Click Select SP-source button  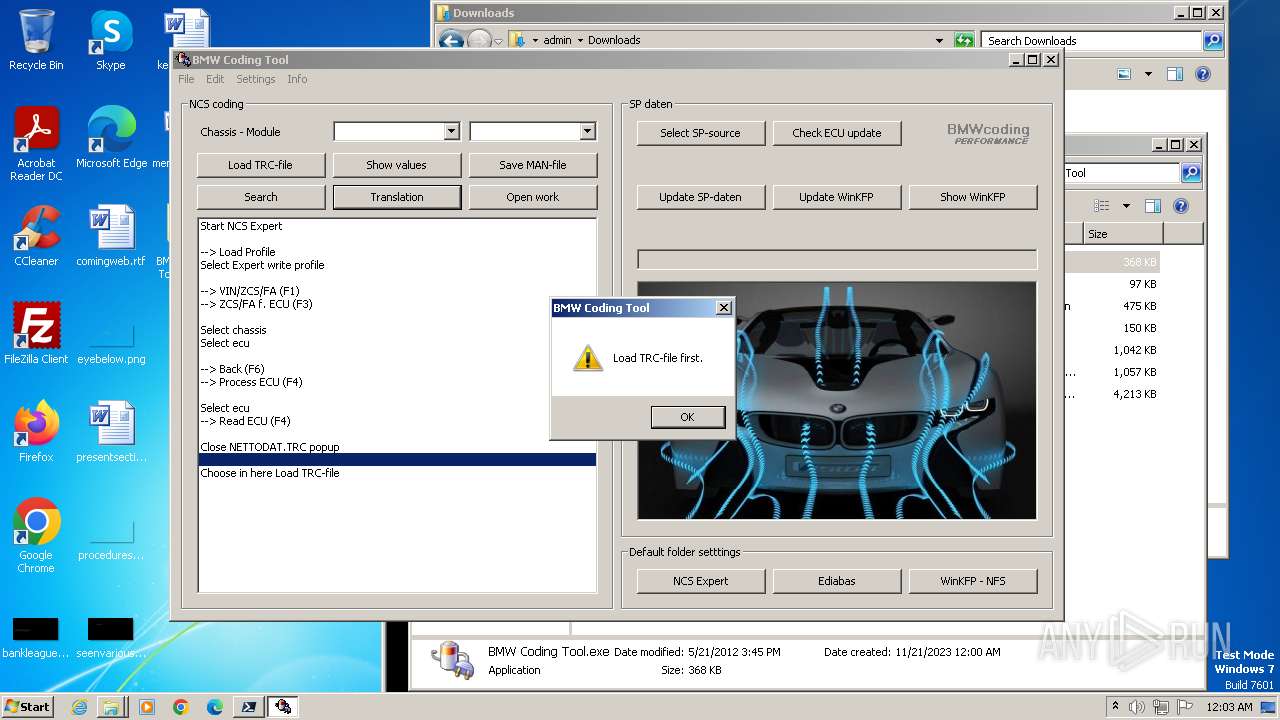701,133
